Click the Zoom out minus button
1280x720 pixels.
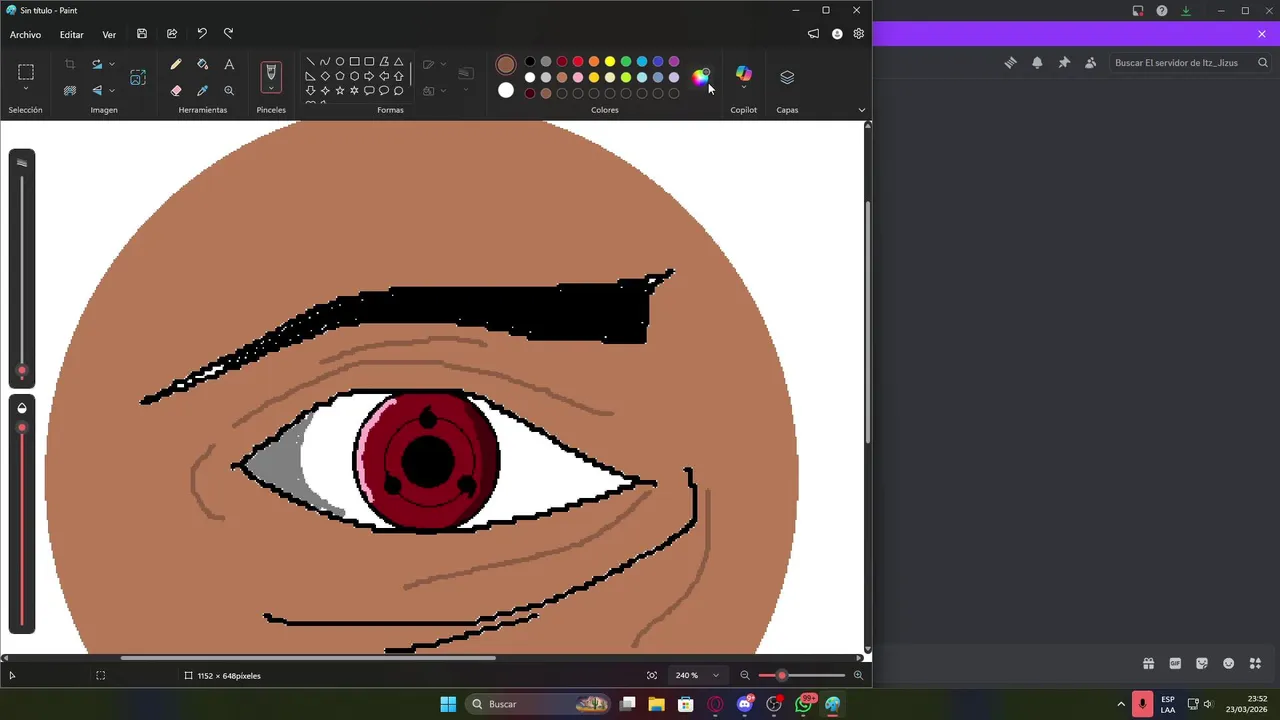[745, 675]
